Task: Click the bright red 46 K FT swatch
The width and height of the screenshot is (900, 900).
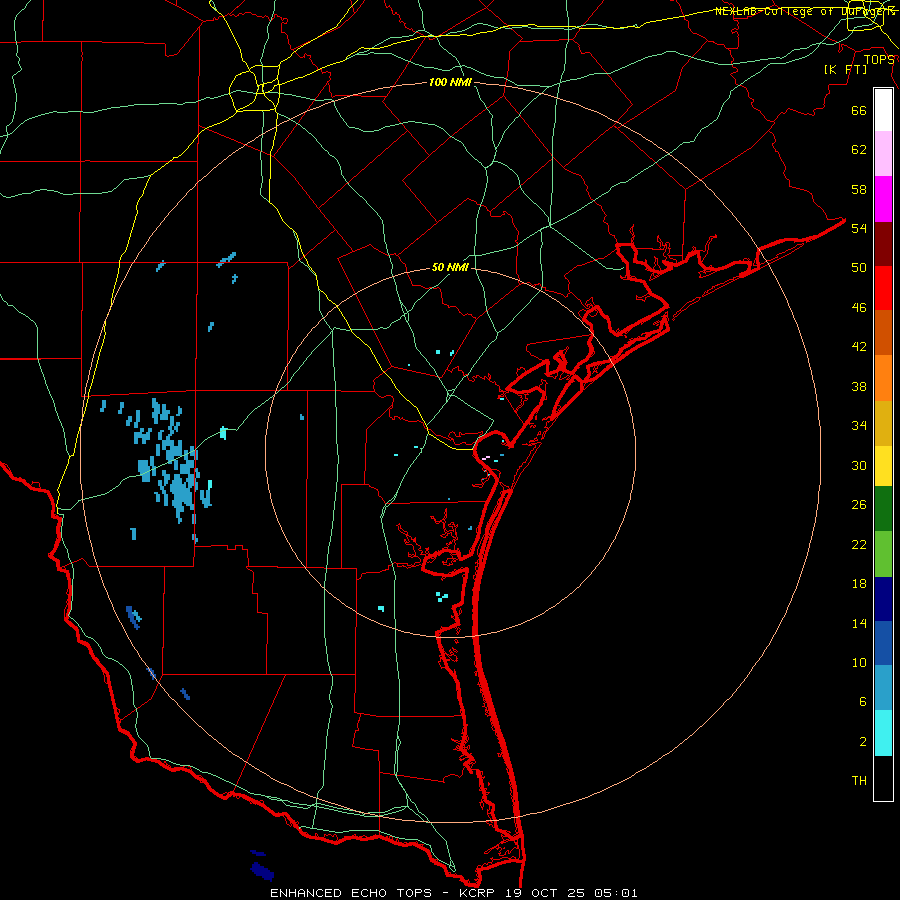Action: [883, 288]
